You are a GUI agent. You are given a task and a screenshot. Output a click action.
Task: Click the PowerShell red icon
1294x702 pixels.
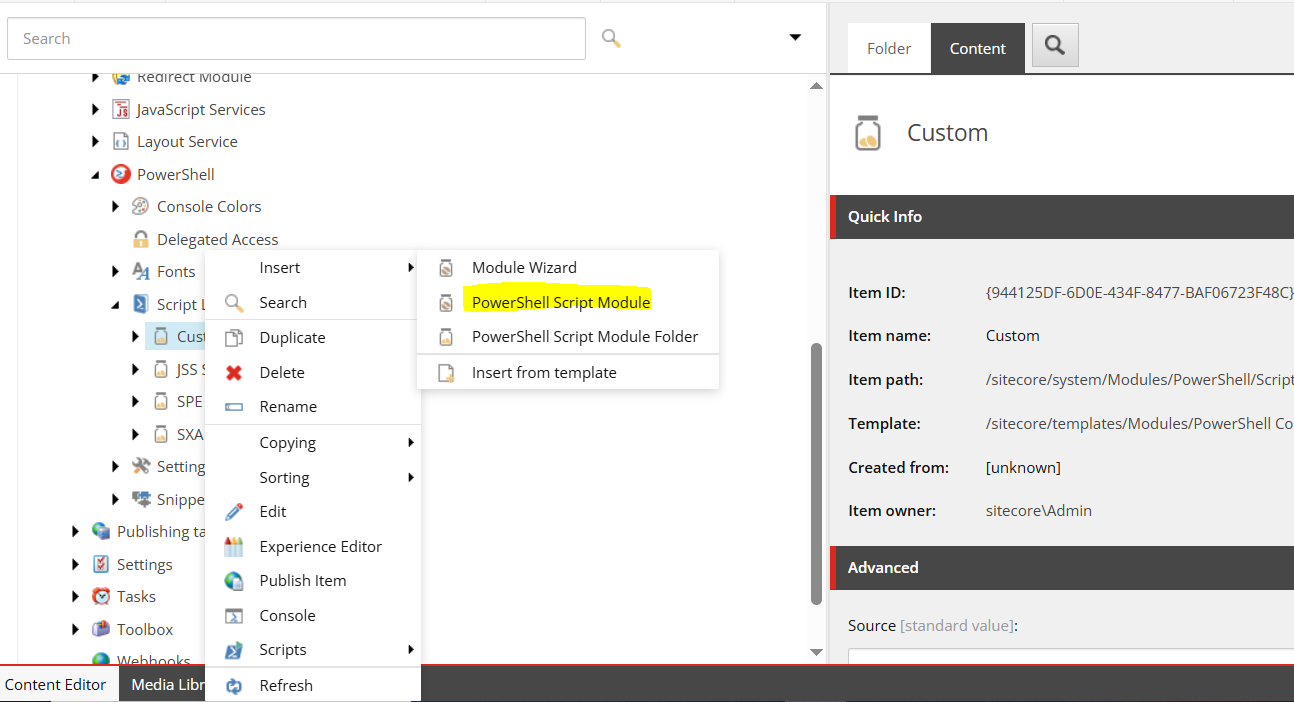pyautogui.click(x=121, y=174)
